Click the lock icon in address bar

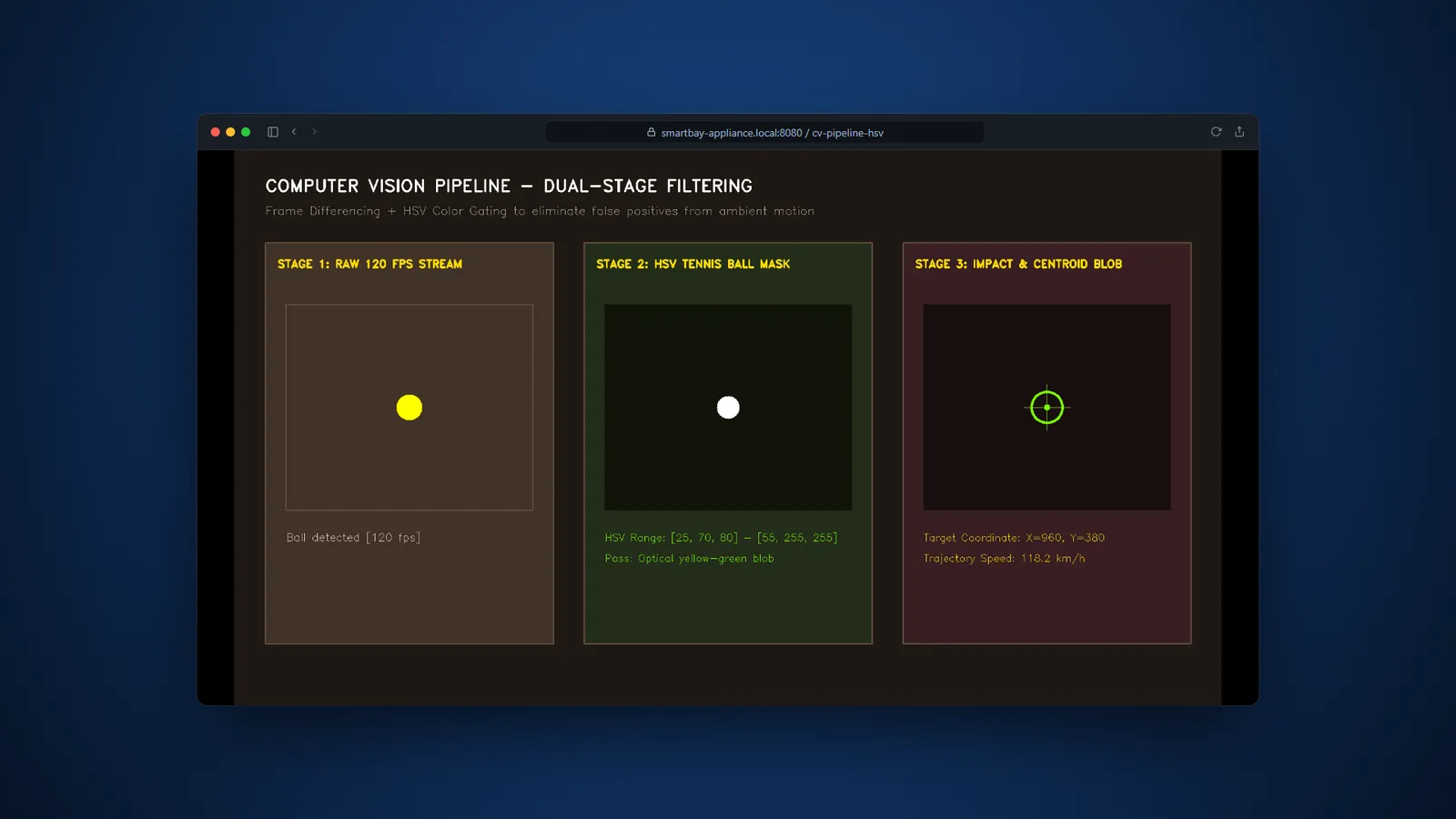pyautogui.click(x=652, y=132)
